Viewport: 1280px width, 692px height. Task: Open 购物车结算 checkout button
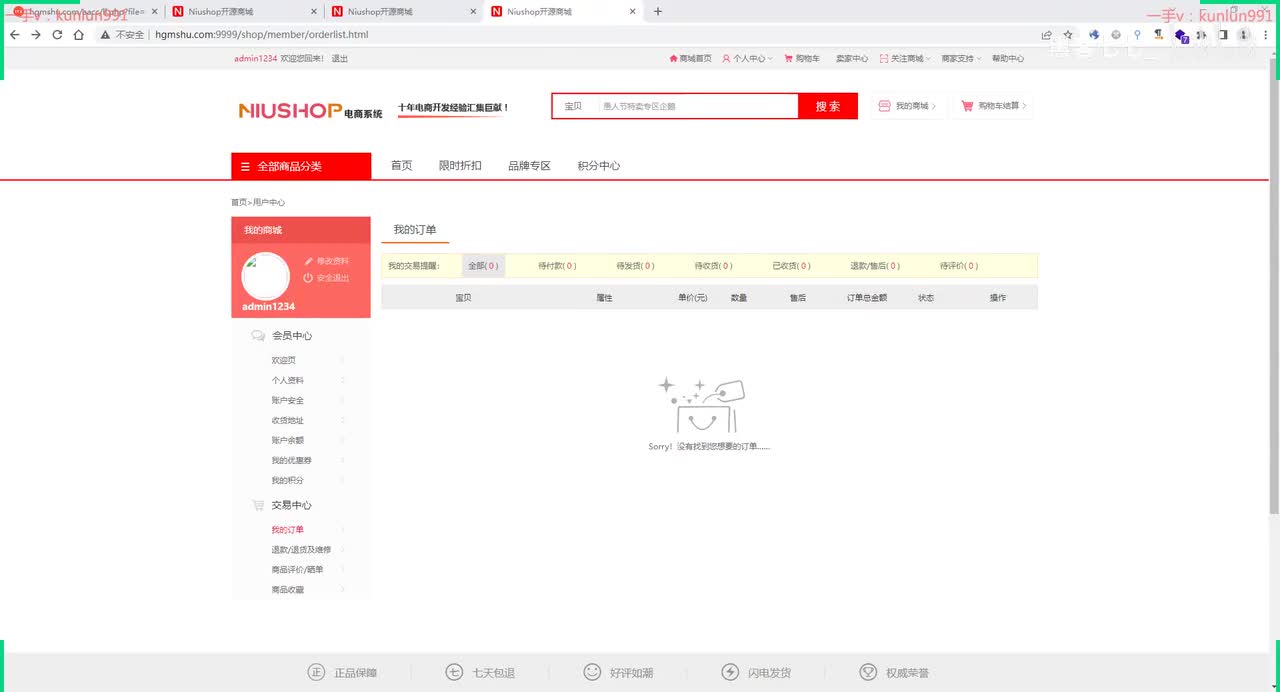point(993,106)
